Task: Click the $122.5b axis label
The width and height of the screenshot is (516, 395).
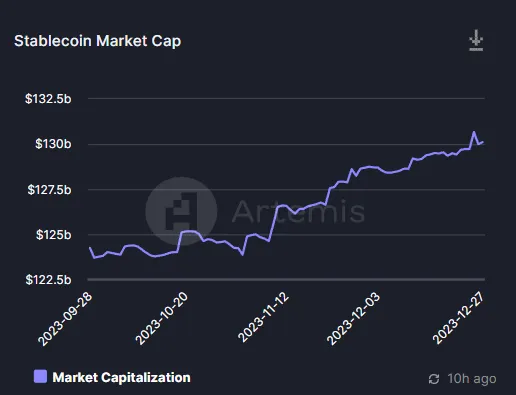Action: [x=48, y=279]
